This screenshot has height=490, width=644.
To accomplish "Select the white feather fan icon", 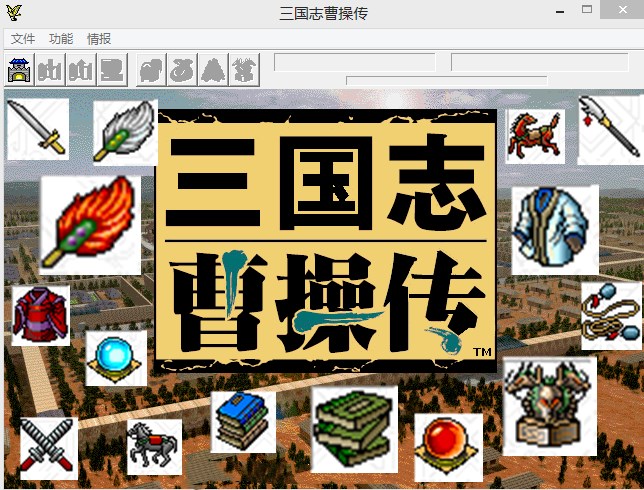I will 125,132.
